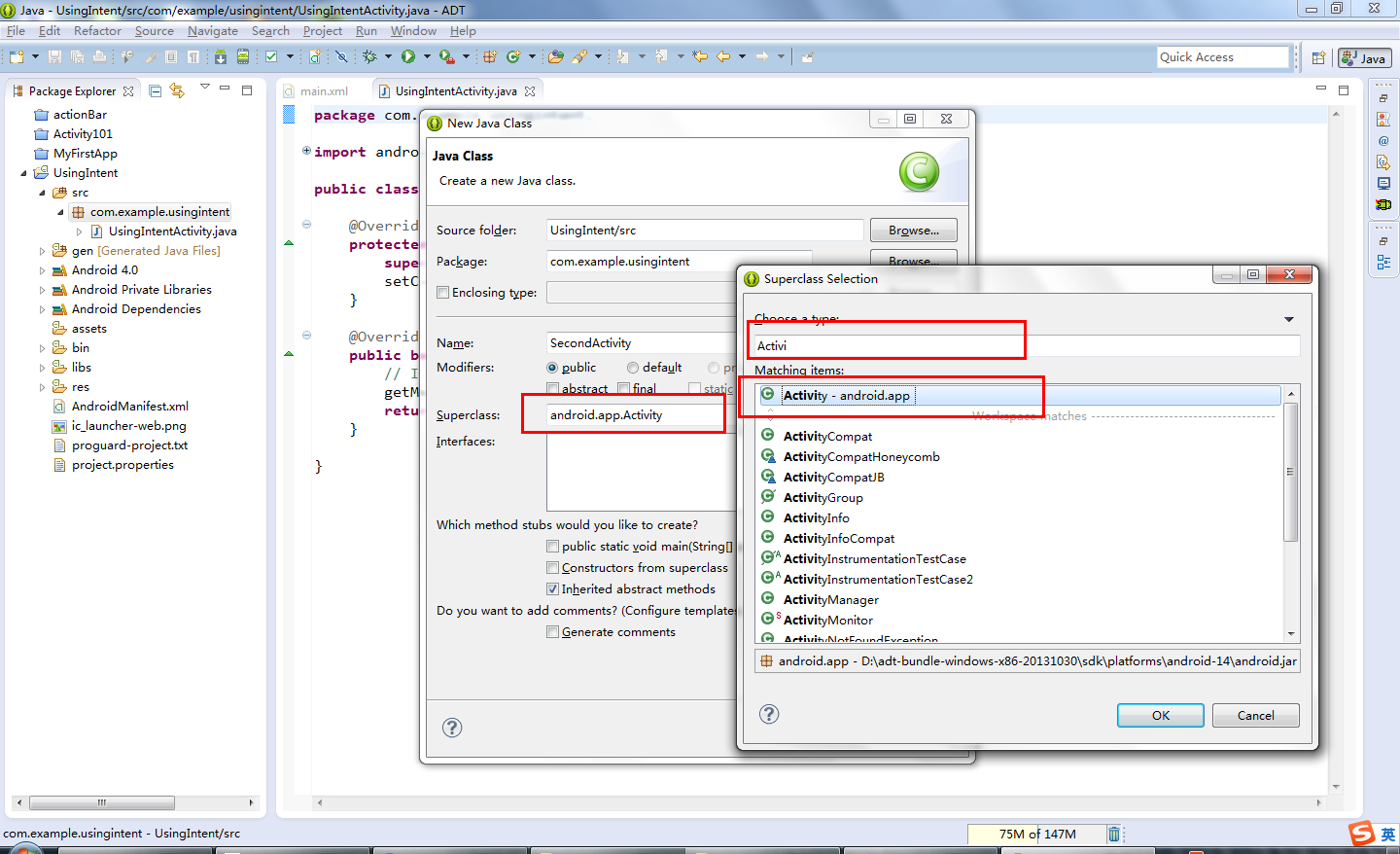The width and height of the screenshot is (1400, 854).
Task: Open the Javadoc @ view icon
Action: click(1383, 141)
